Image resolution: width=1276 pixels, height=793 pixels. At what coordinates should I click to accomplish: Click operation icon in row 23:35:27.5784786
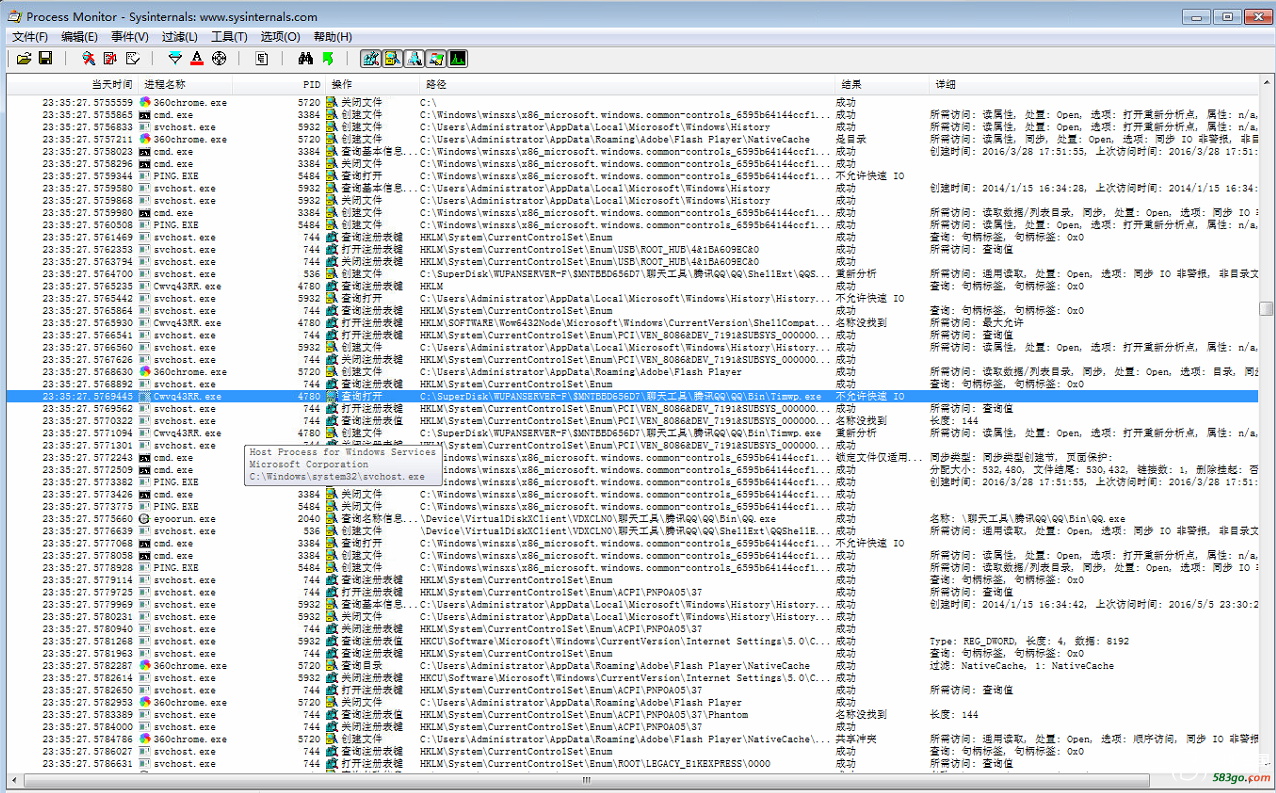point(332,739)
